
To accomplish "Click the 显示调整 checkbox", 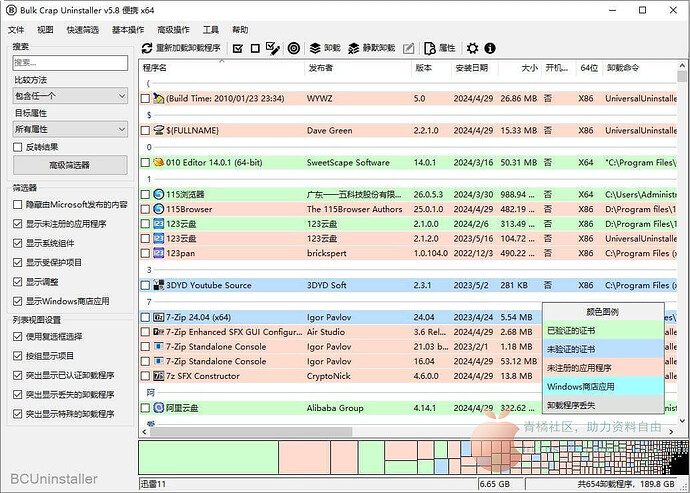I will (18, 282).
